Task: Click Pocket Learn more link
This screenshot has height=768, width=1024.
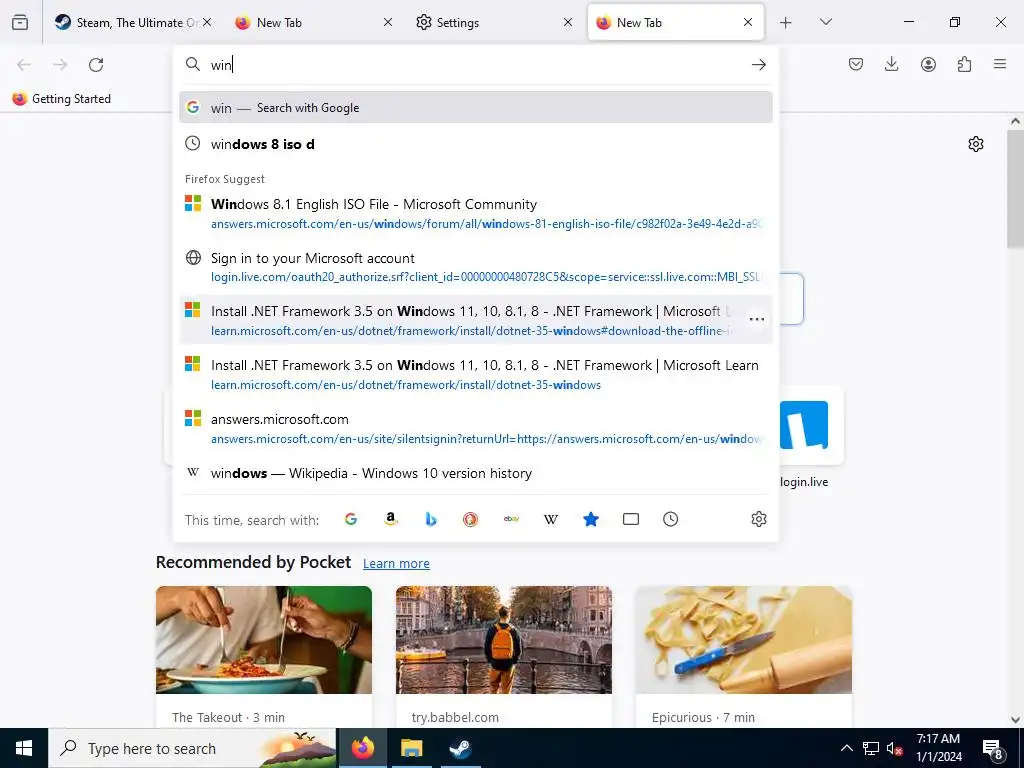Action: [x=396, y=564]
